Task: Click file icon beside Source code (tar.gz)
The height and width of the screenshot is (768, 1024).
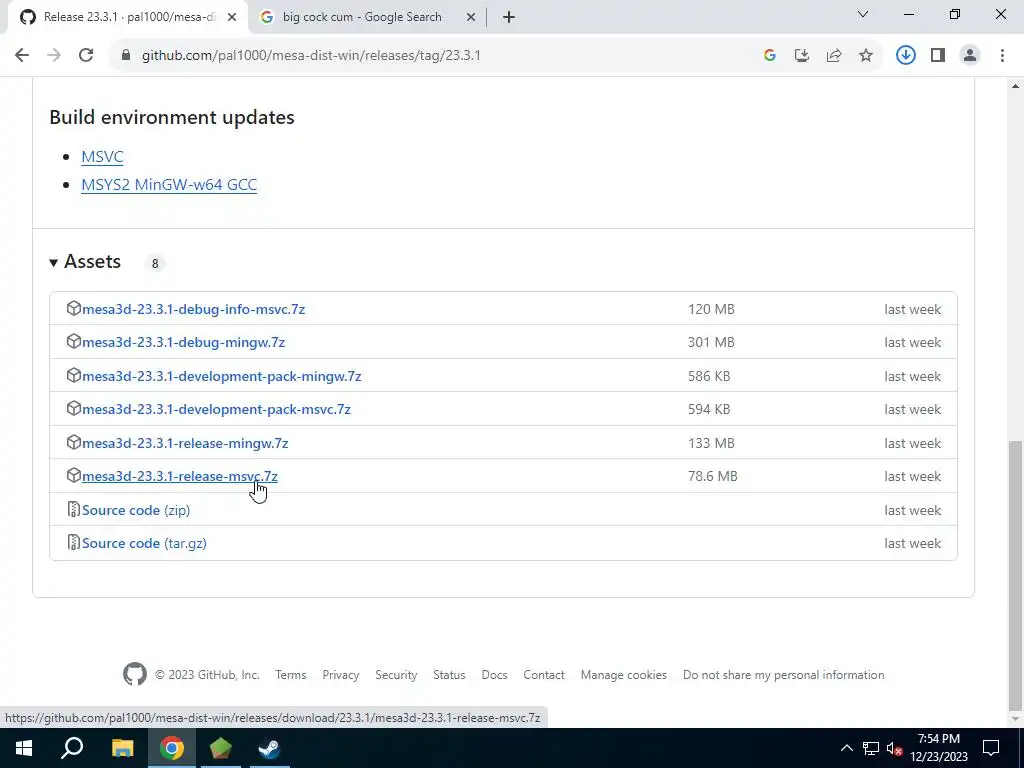Action: click(x=74, y=542)
